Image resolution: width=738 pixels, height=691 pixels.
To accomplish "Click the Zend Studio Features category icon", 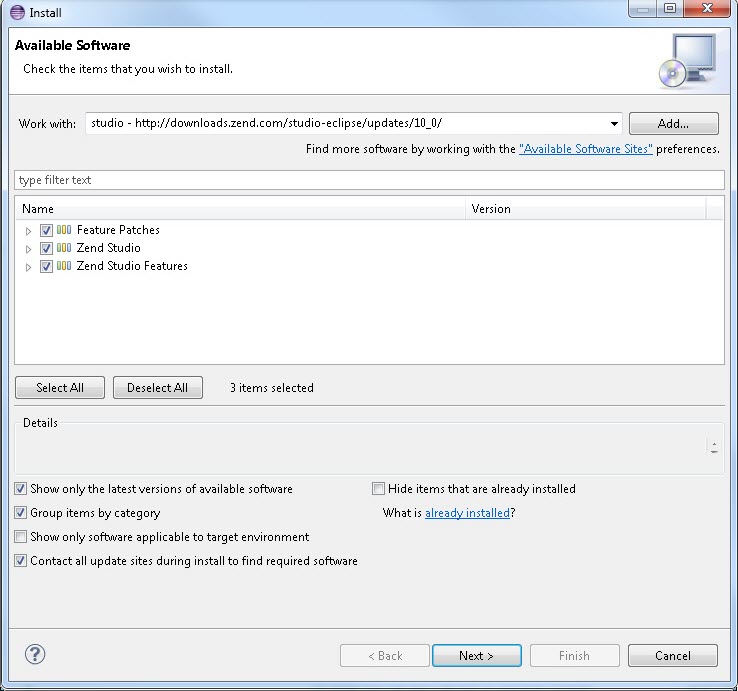I will 64,265.
